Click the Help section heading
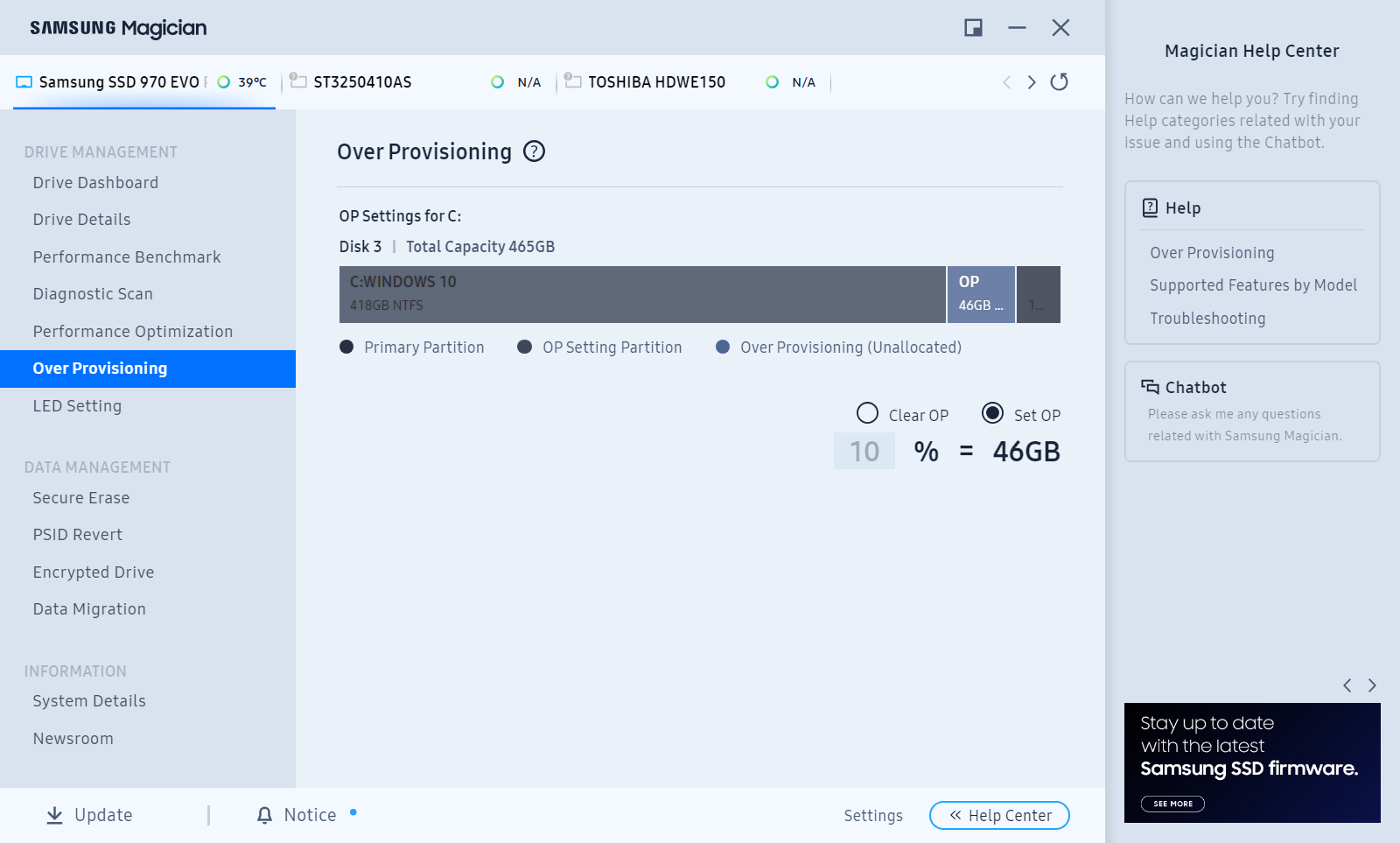Viewport: 1400px width, 843px height. click(1183, 208)
